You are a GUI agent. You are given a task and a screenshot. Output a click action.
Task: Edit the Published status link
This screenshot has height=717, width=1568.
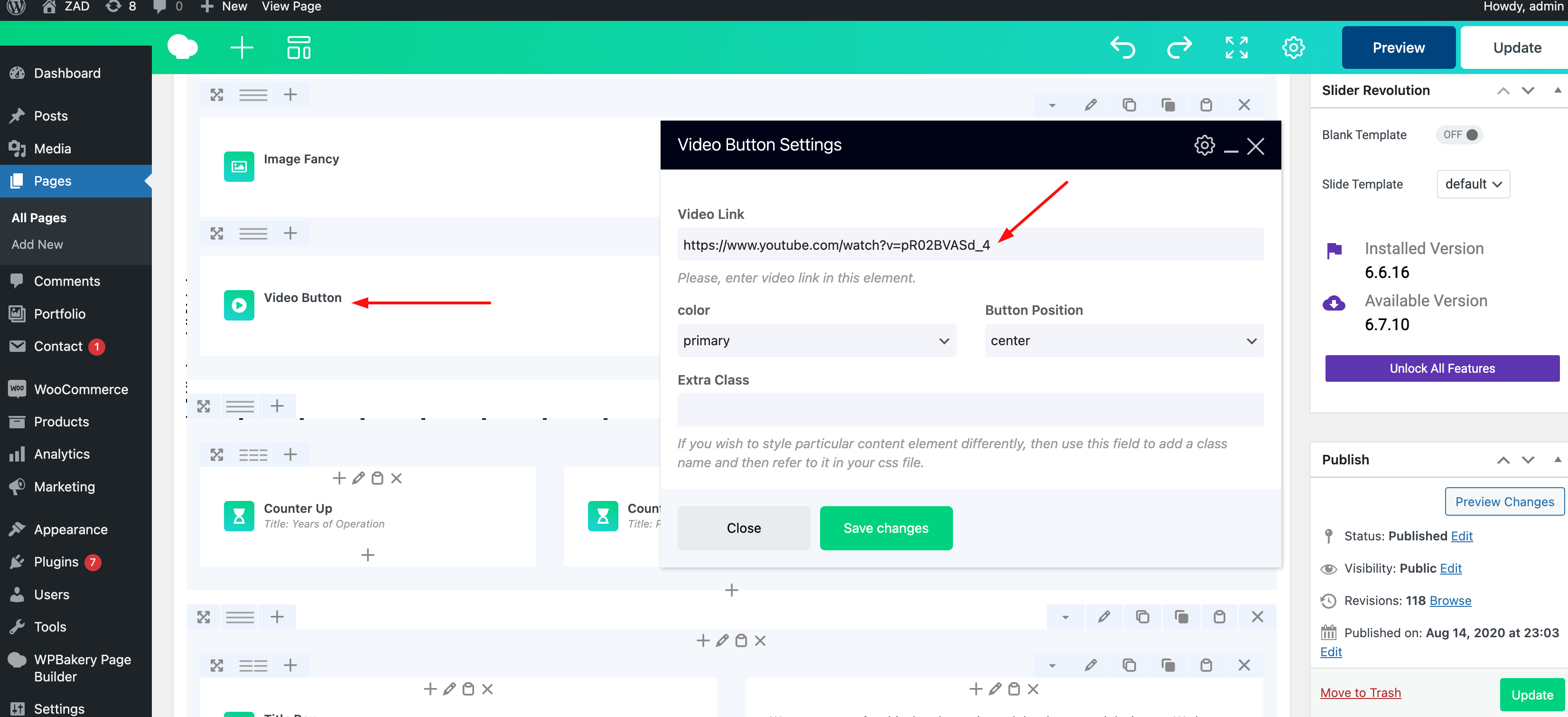pyautogui.click(x=1462, y=536)
